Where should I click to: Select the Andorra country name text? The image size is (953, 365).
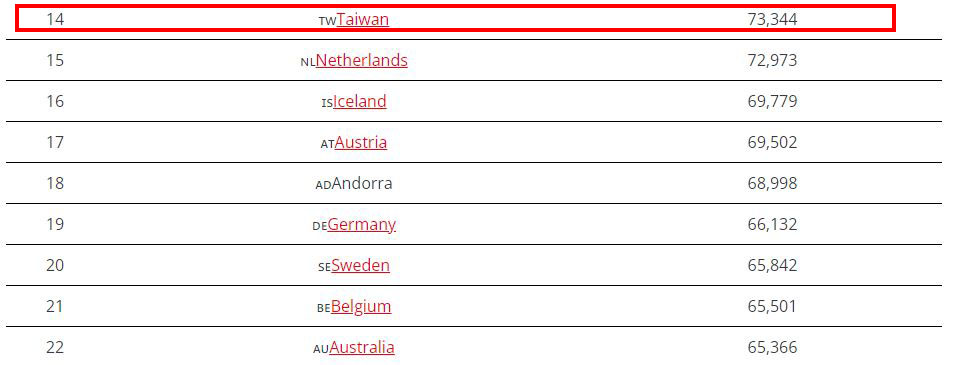click(362, 183)
